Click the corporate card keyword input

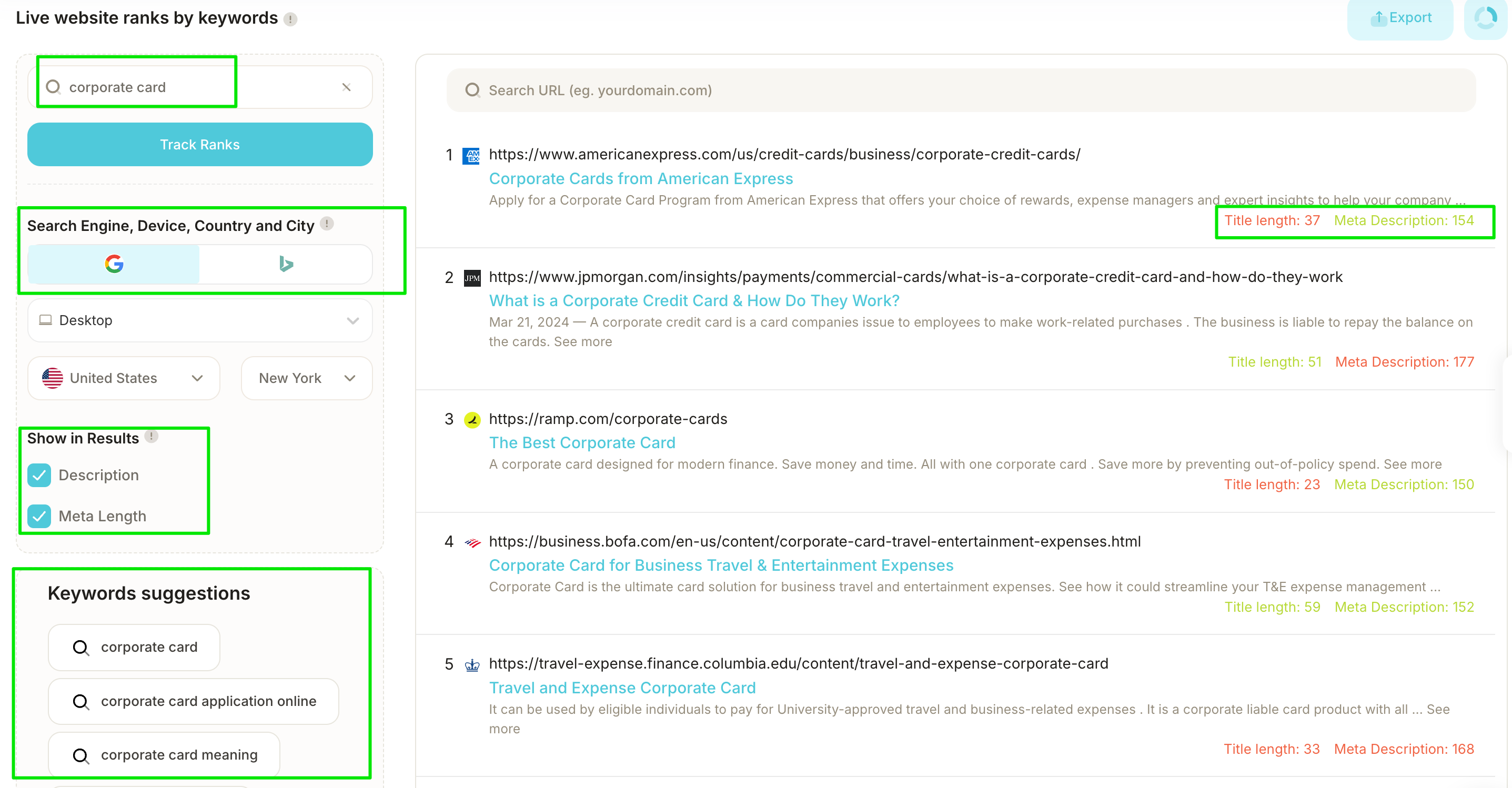(x=199, y=87)
